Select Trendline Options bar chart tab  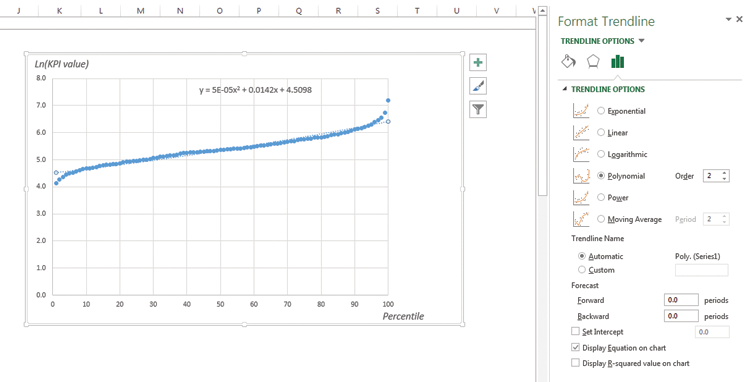[618, 62]
